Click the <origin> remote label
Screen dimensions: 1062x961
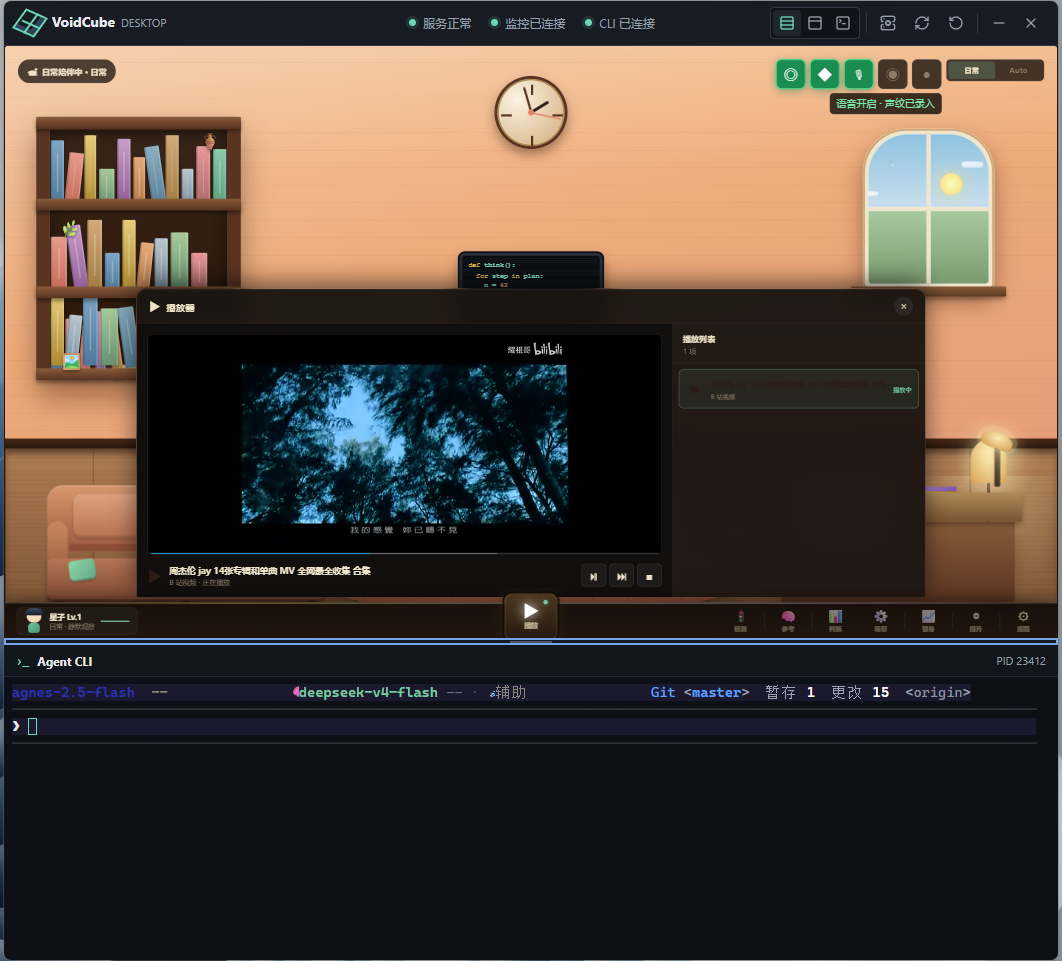937,692
